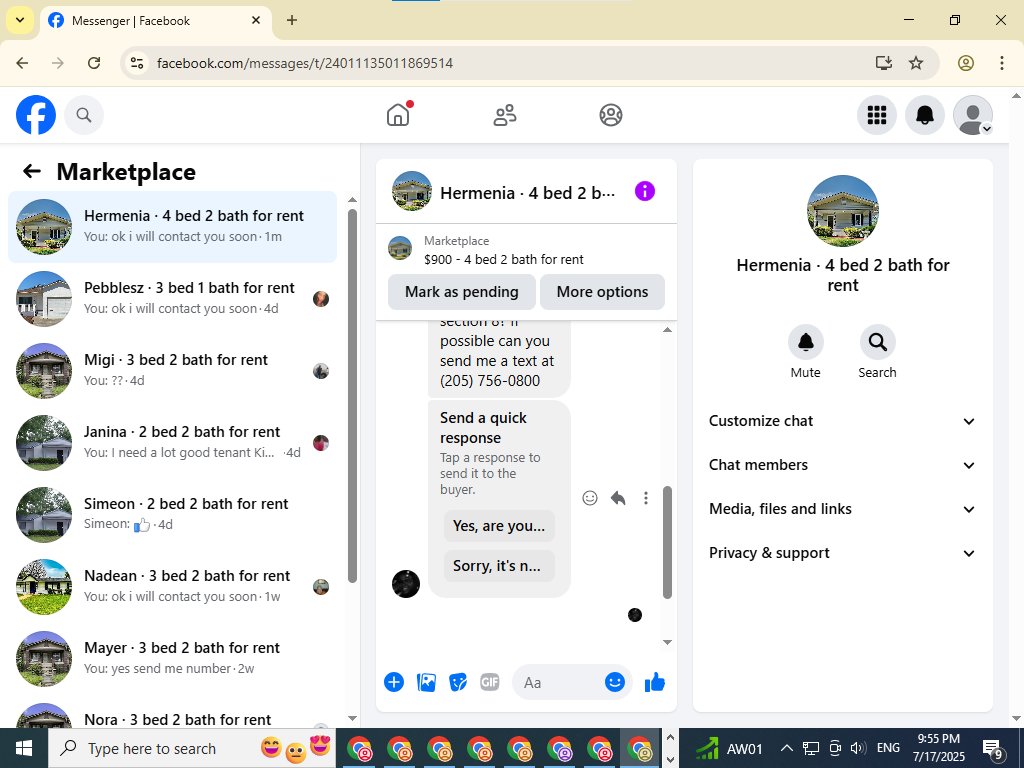This screenshot has width=1024, height=768.
Task: Show hidden system tray icons
Action: (787, 748)
